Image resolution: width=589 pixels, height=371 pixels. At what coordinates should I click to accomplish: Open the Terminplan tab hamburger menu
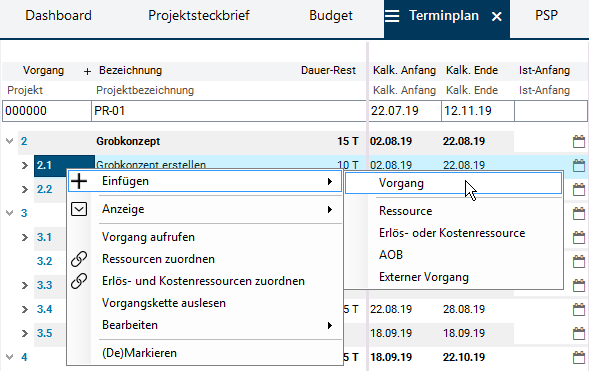(392, 16)
